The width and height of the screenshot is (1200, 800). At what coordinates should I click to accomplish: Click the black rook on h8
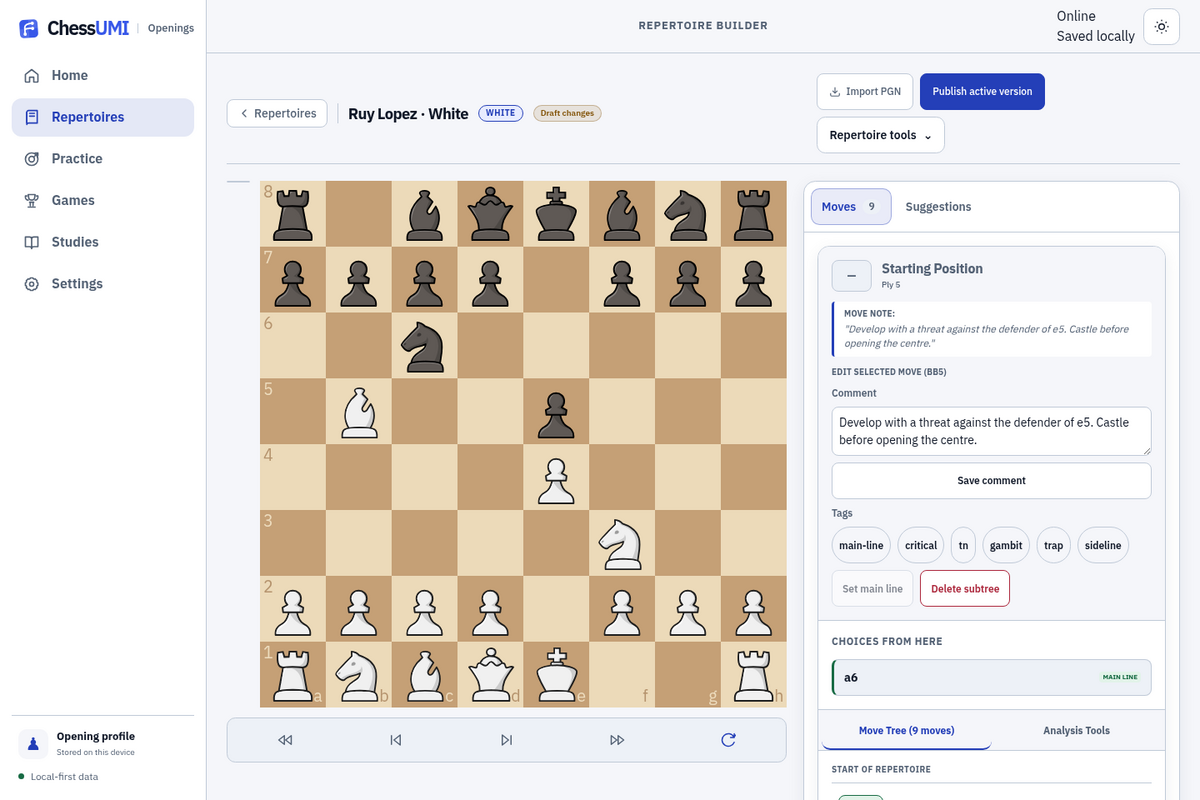[753, 213]
